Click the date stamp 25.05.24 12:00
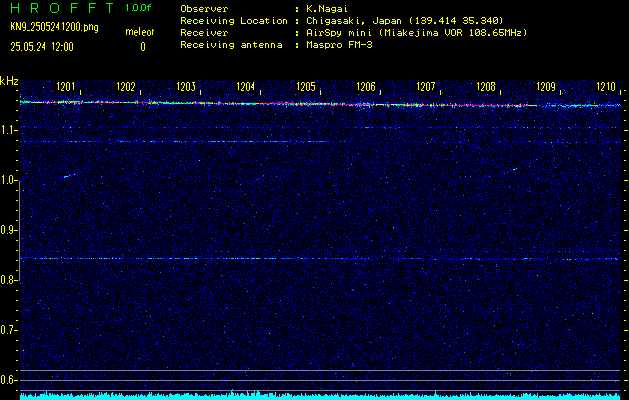 coord(42,47)
